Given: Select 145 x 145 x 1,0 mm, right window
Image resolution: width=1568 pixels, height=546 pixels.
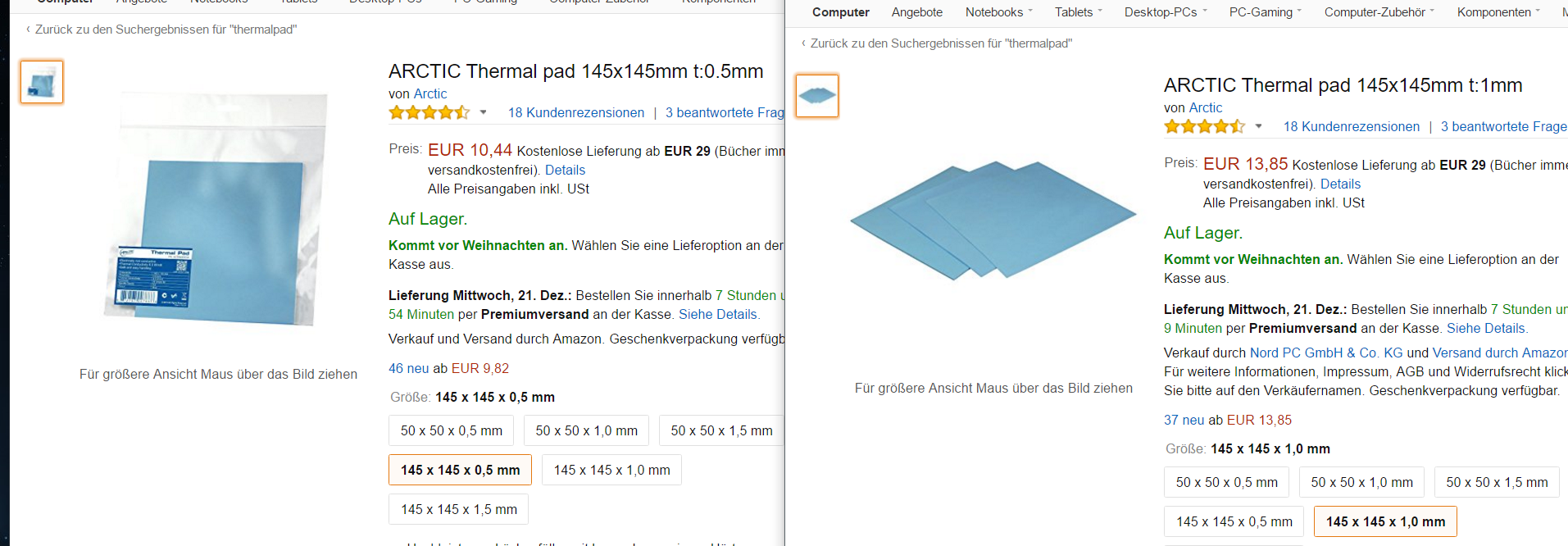Looking at the screenshot, I should tap(1385, 521).
